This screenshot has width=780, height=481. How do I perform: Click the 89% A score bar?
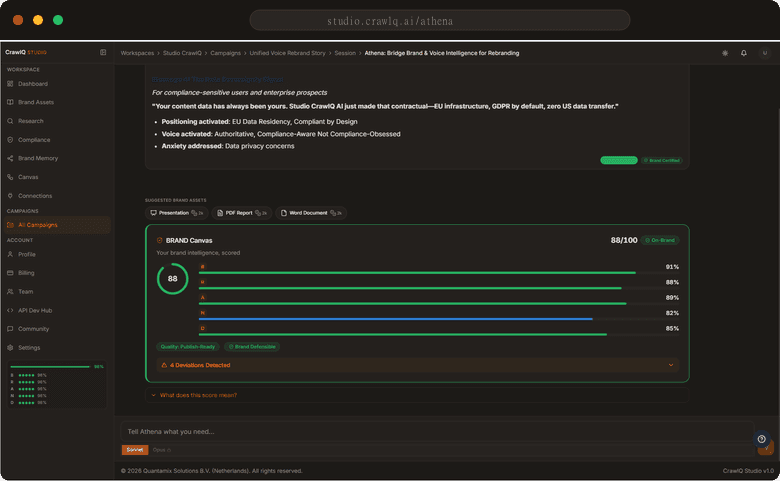439,301
